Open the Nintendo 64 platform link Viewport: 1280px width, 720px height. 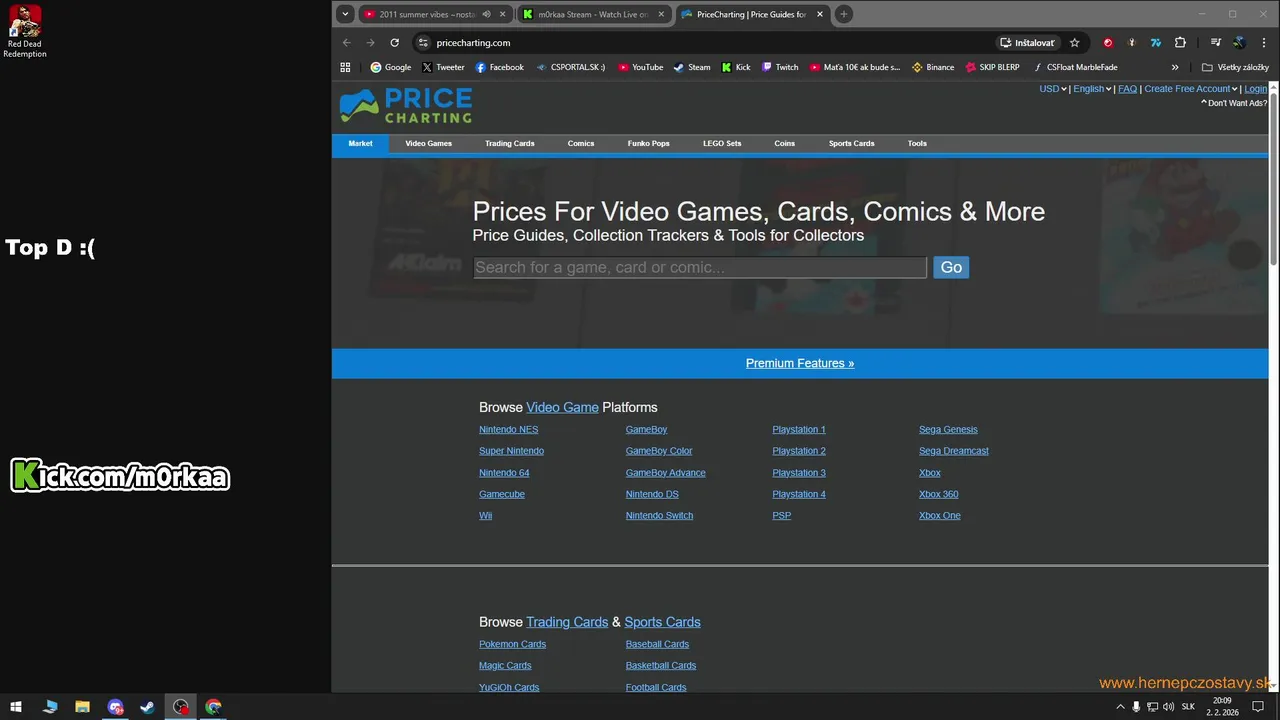click(504, 473)
